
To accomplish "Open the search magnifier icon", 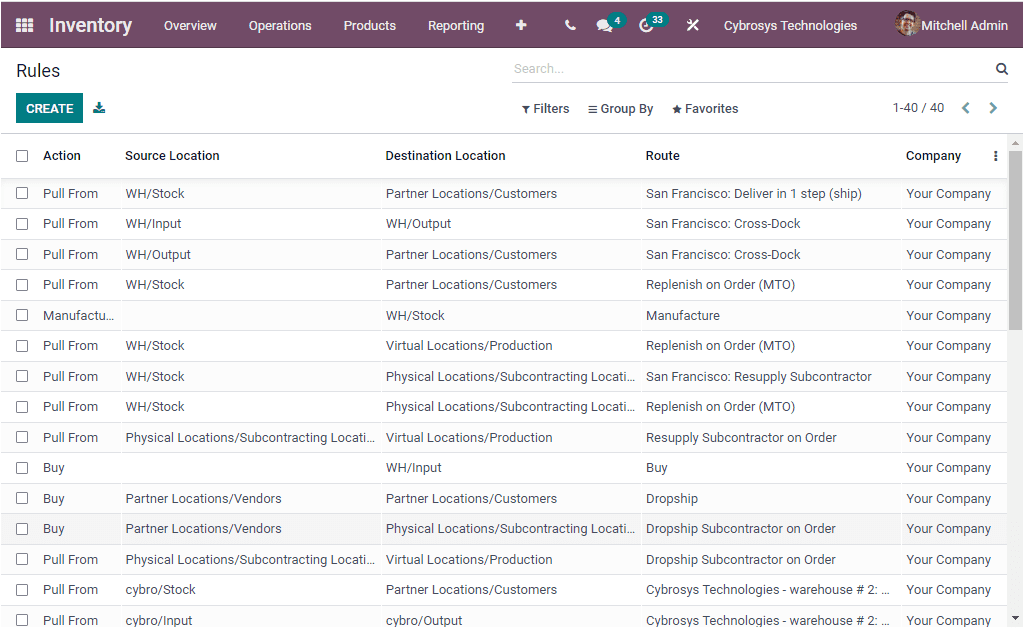I will (x=1001, y=69).
